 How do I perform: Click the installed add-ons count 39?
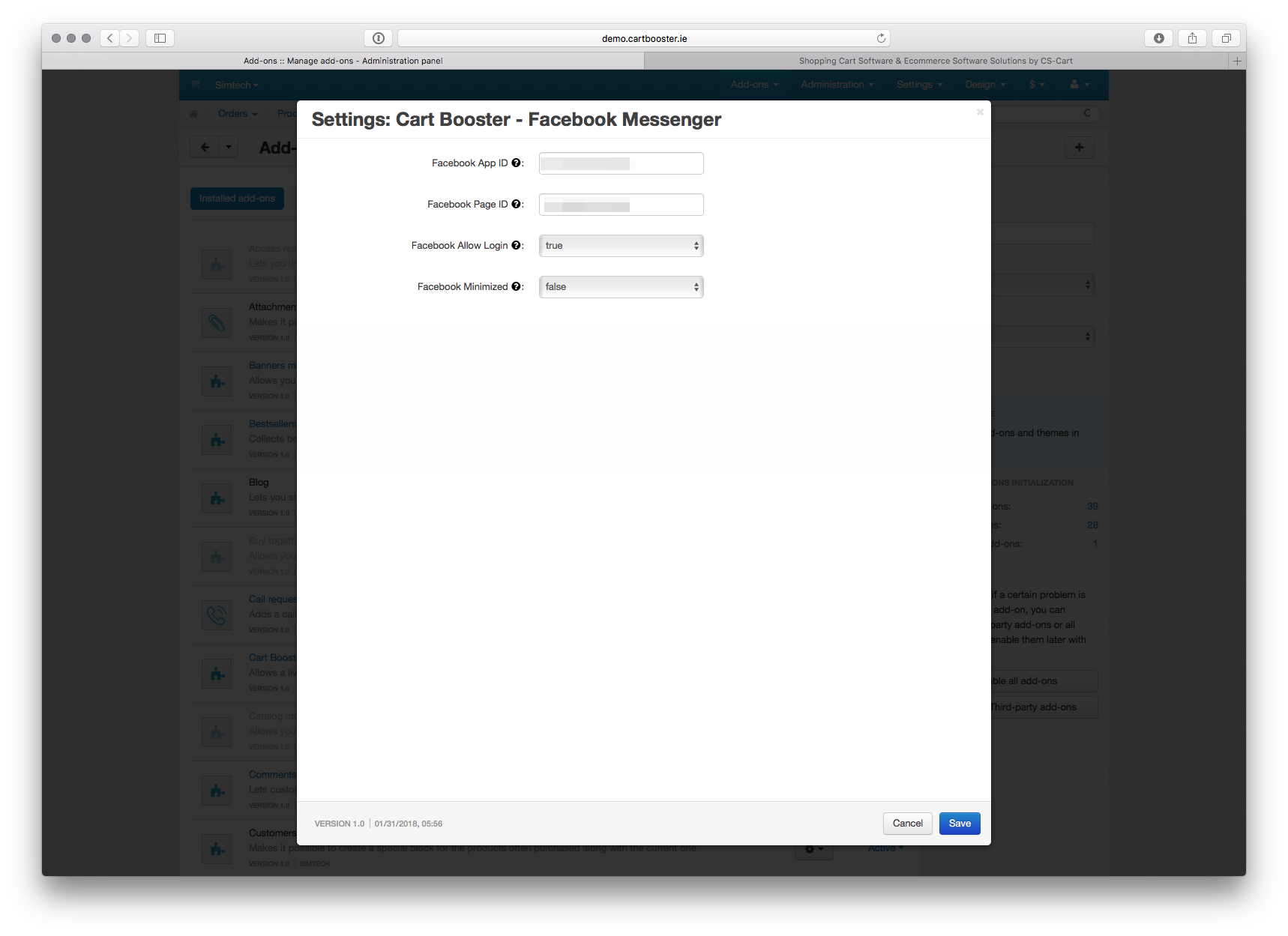click(1092, 507)
